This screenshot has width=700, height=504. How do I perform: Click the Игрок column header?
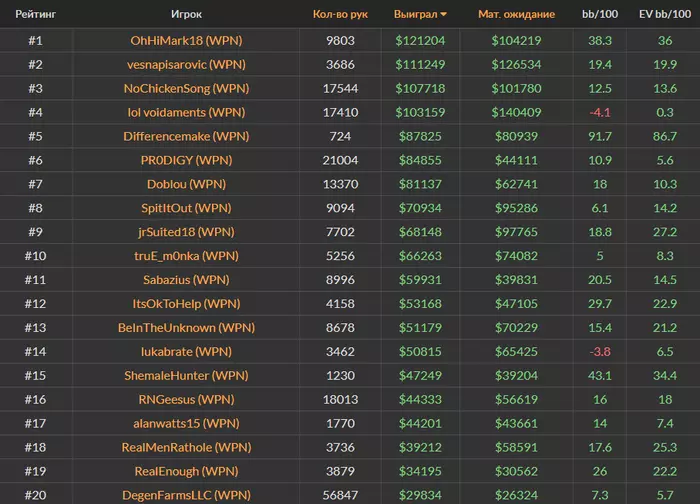click(186, 14)
